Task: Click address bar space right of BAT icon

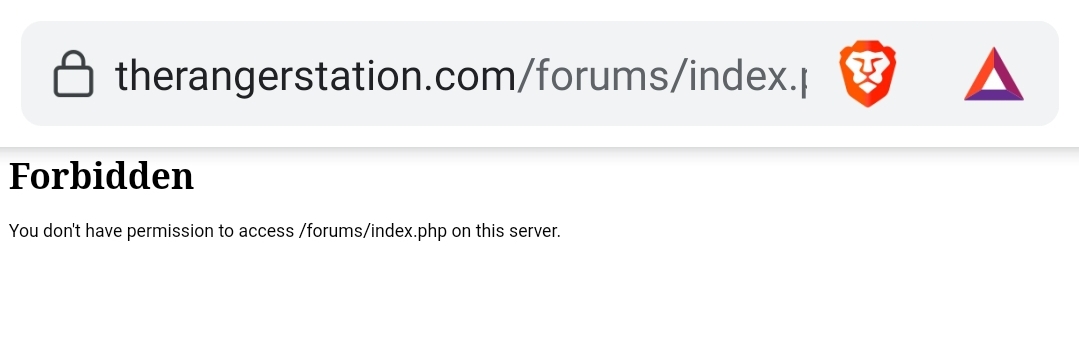Action: pos(1041,74)
